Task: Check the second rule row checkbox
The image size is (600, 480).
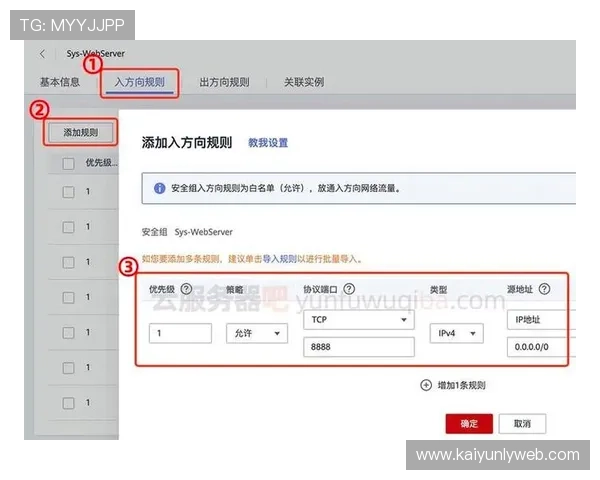Action: 68,227
